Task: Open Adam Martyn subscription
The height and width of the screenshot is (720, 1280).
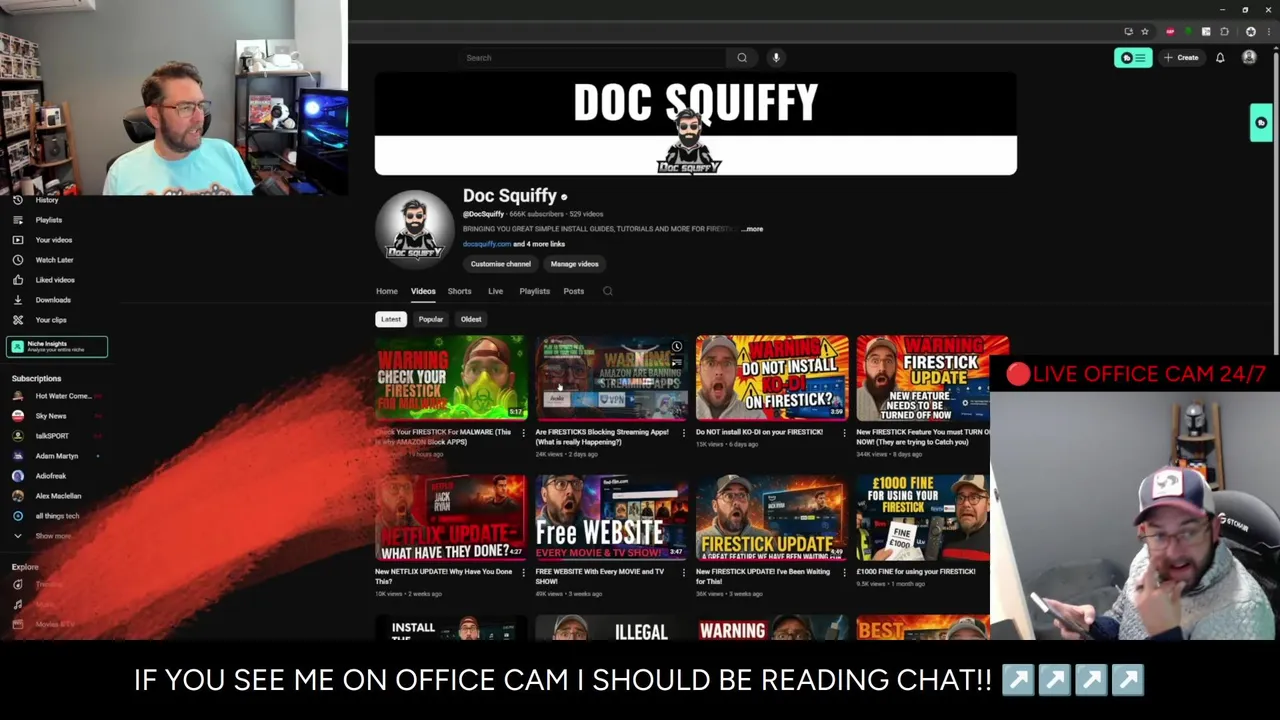Action: click(56, 456)
